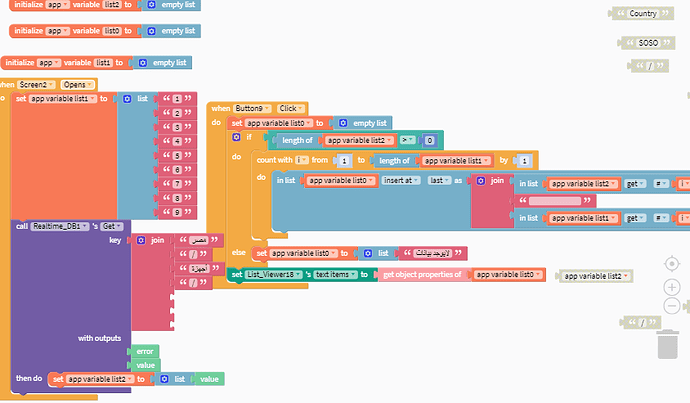Image resolution: width=690 pixels, height=403 pixels.
Task: Edit the number 0 in comparison block
Action: tap(430, 141)
